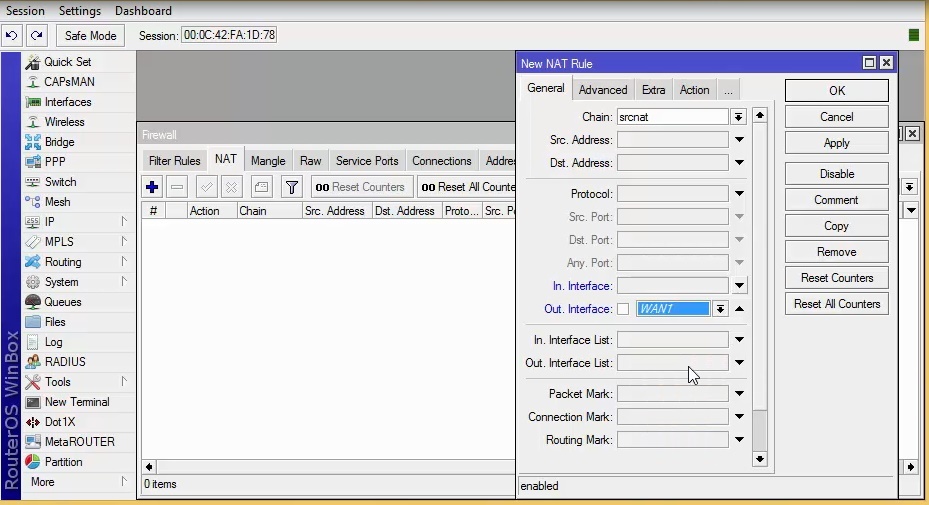This screenshot has width=929, height=505.
Task: Open the Mangle tab in Firewall
Action: click(x=268, y=161)
